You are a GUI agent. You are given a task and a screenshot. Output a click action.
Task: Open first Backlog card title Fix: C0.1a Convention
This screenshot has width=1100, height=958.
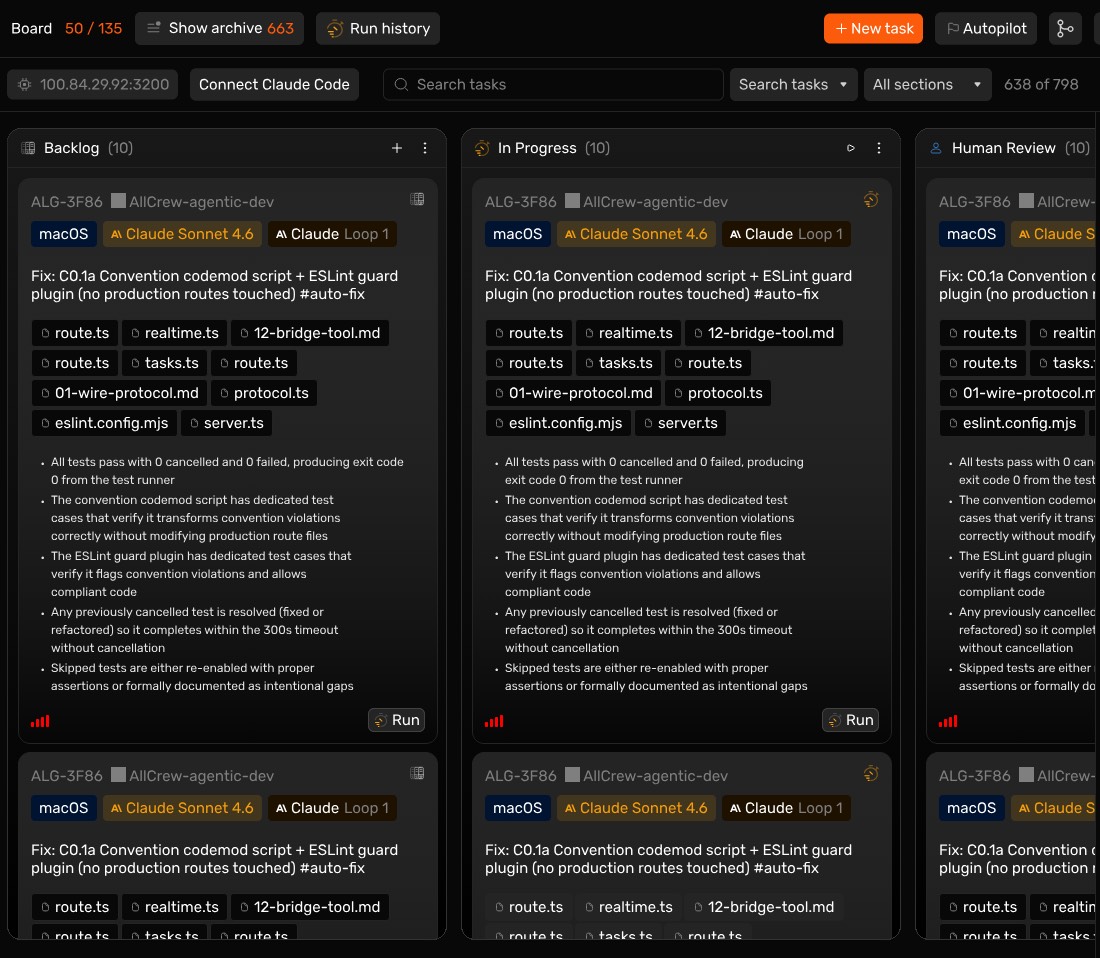[x=215, y=285]
